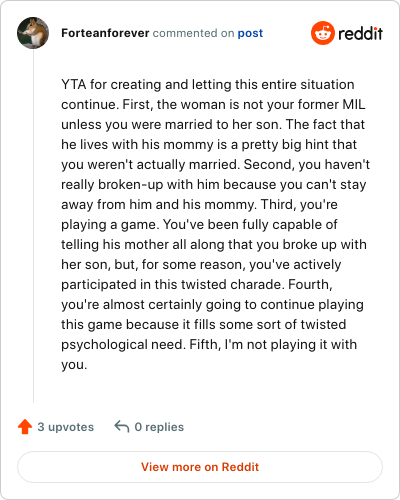This screenshot has height=500, width=400.
Task: Select the "0 replies" label
Action: [x=159, y=427]
